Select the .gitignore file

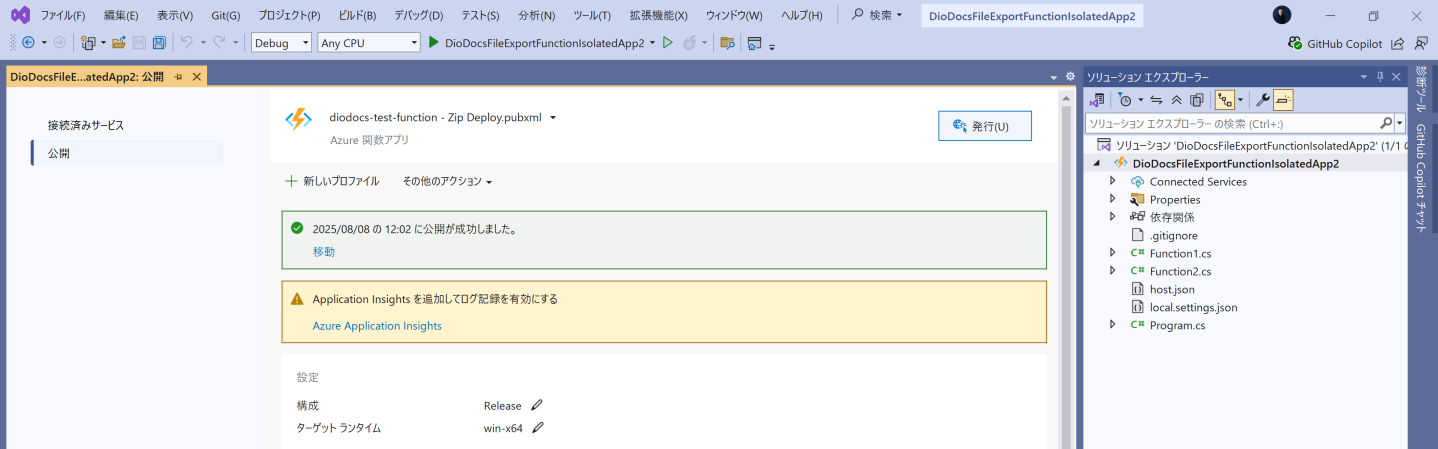pyautogui.click(x=1173, y=235)
